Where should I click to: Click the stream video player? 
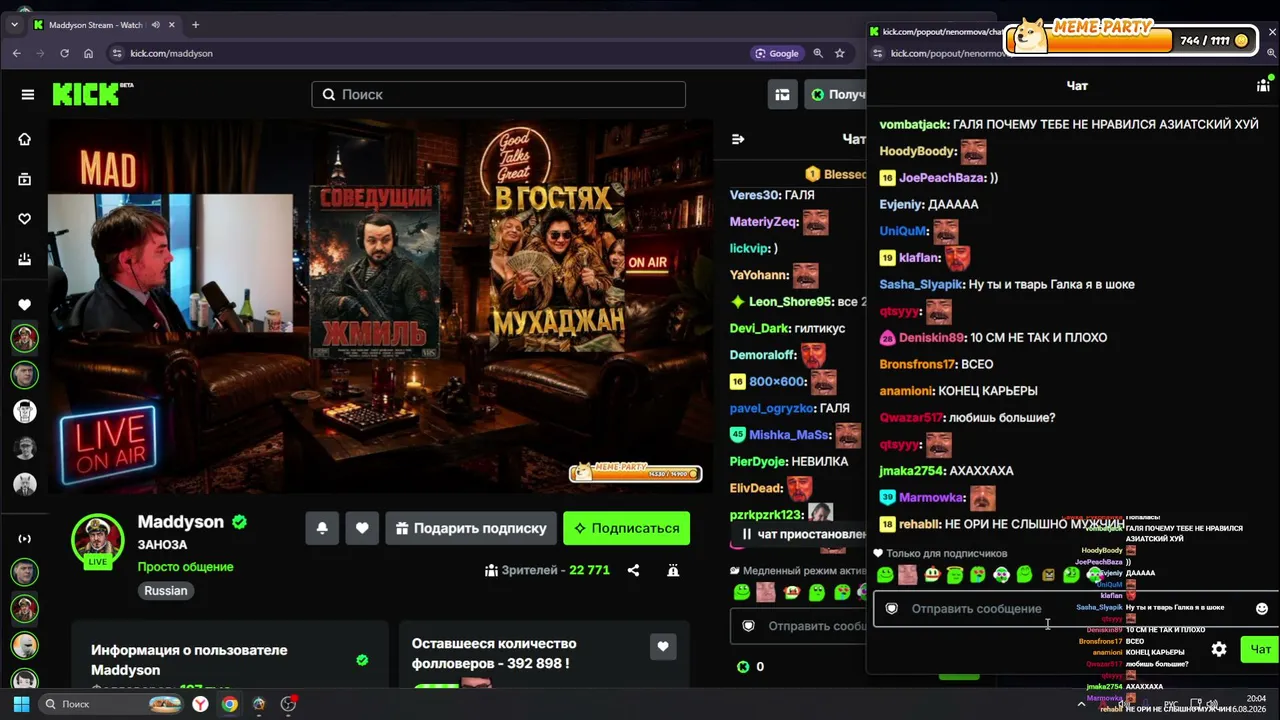(x=380, y=305)
